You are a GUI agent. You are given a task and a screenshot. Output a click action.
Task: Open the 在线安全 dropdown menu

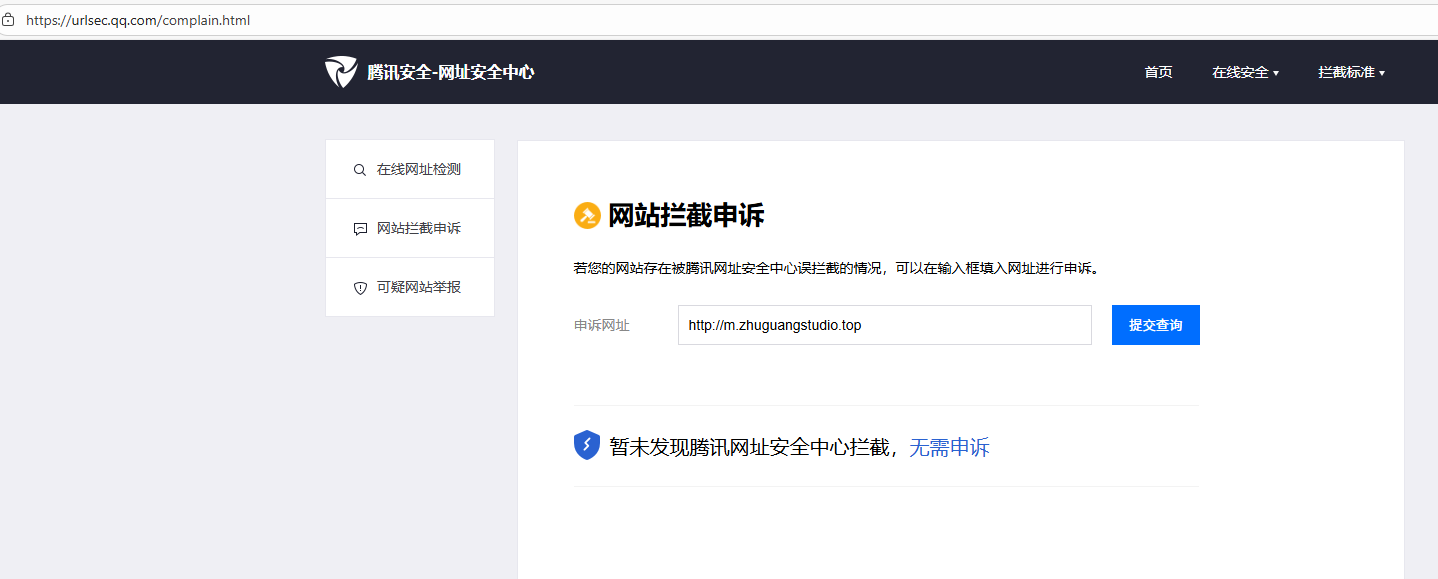(1245, 72)
